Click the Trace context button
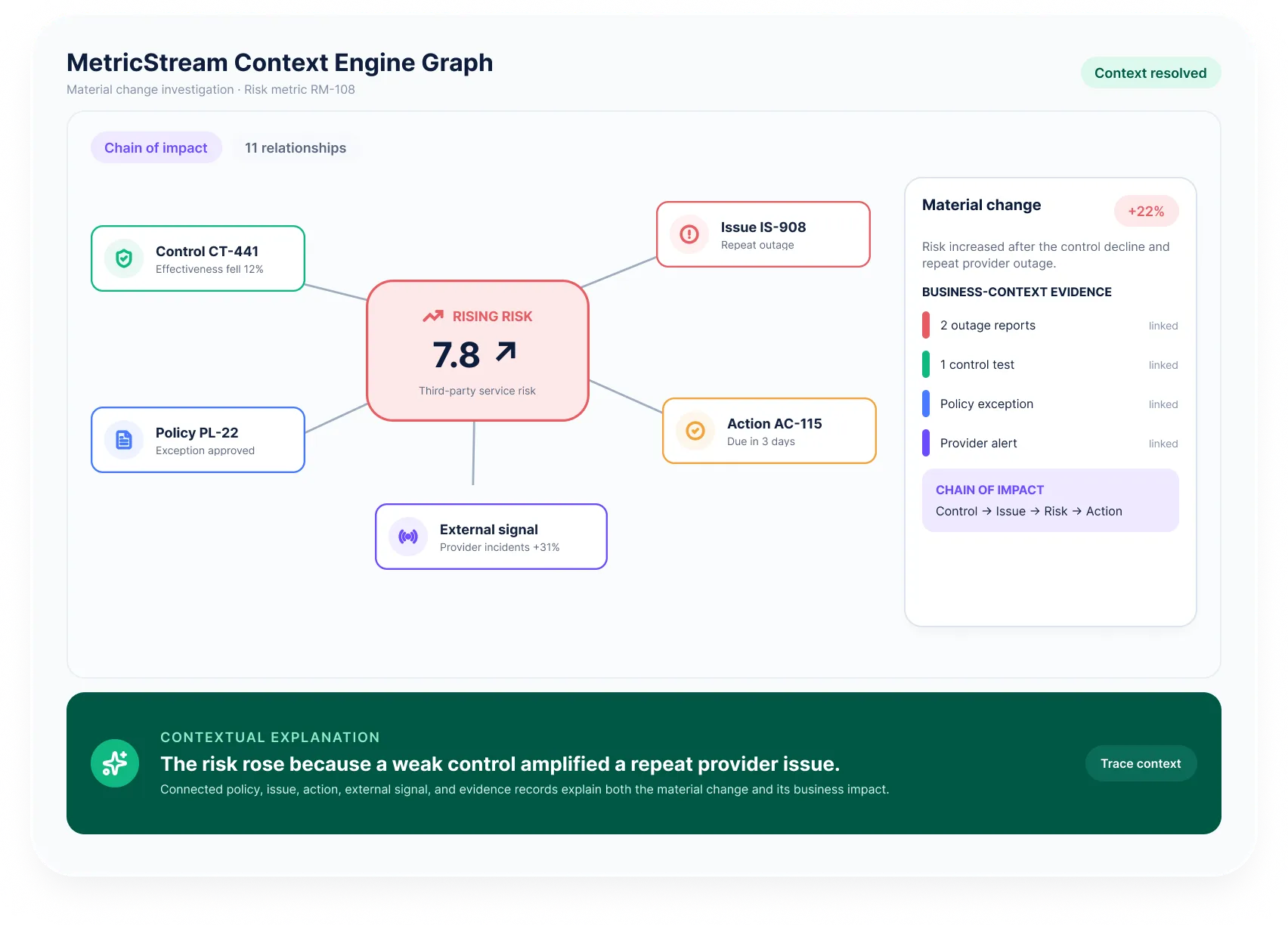The width and height of the screenshot is (1288, 925). point(1141,763)
